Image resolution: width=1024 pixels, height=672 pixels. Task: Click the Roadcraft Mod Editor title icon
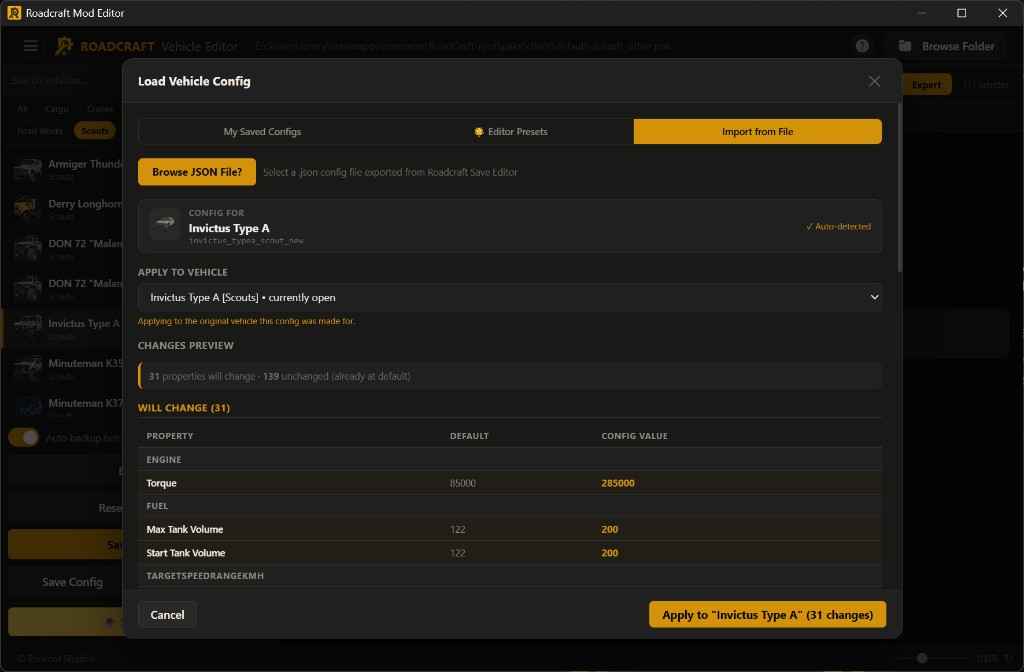click(x=14, y=13)
